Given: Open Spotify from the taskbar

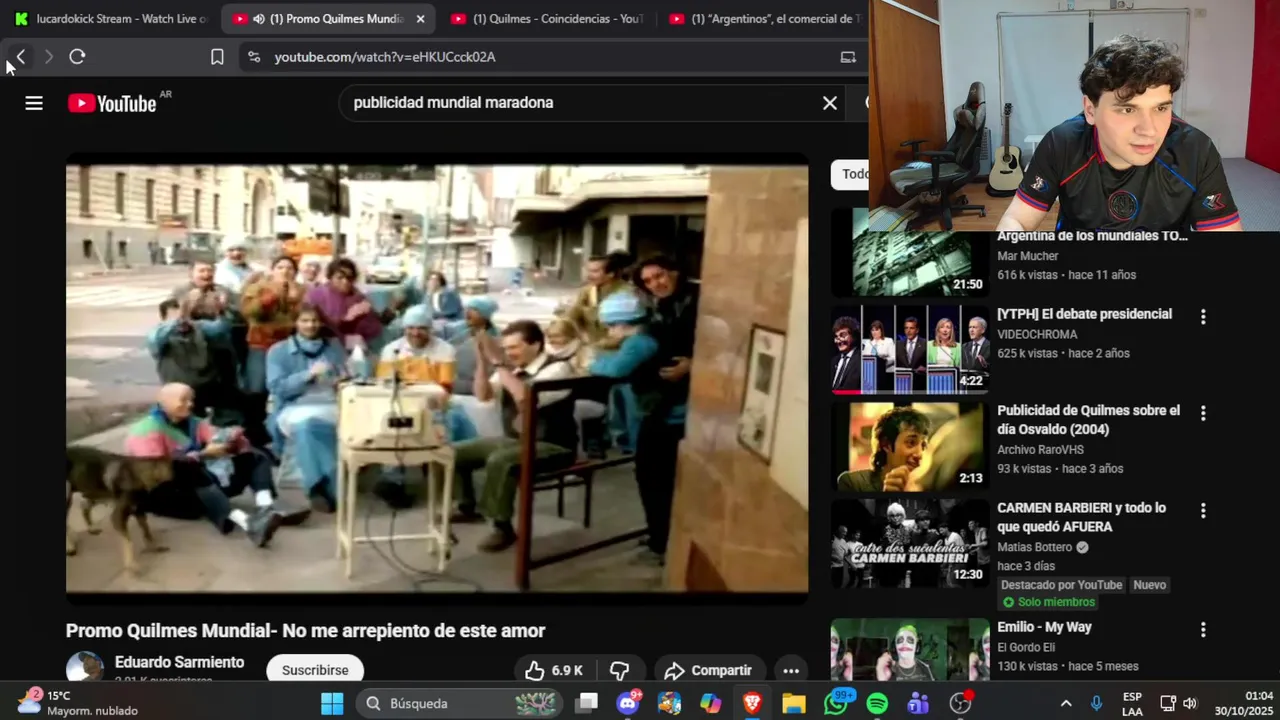Looking at the screenshot, I should point(877,703).
